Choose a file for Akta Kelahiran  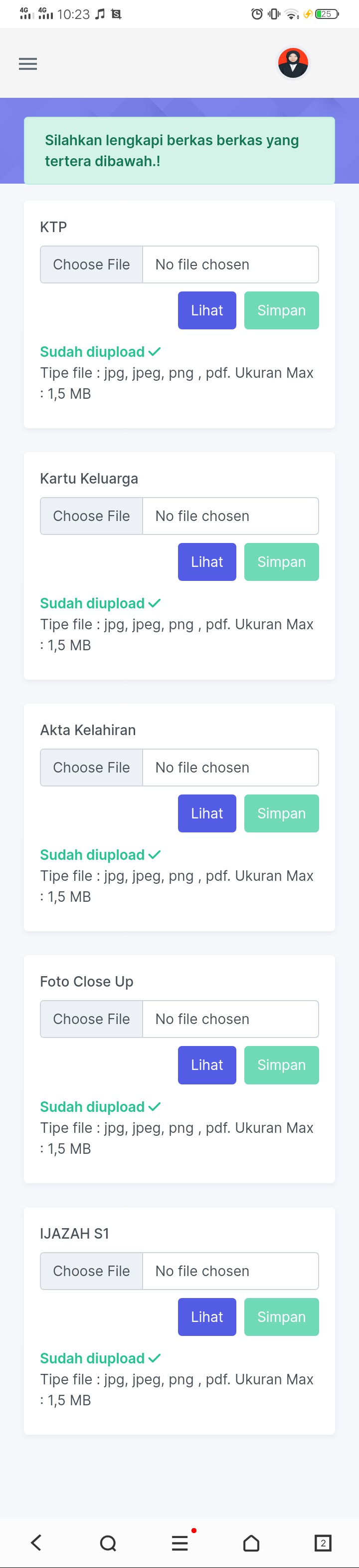91,768
